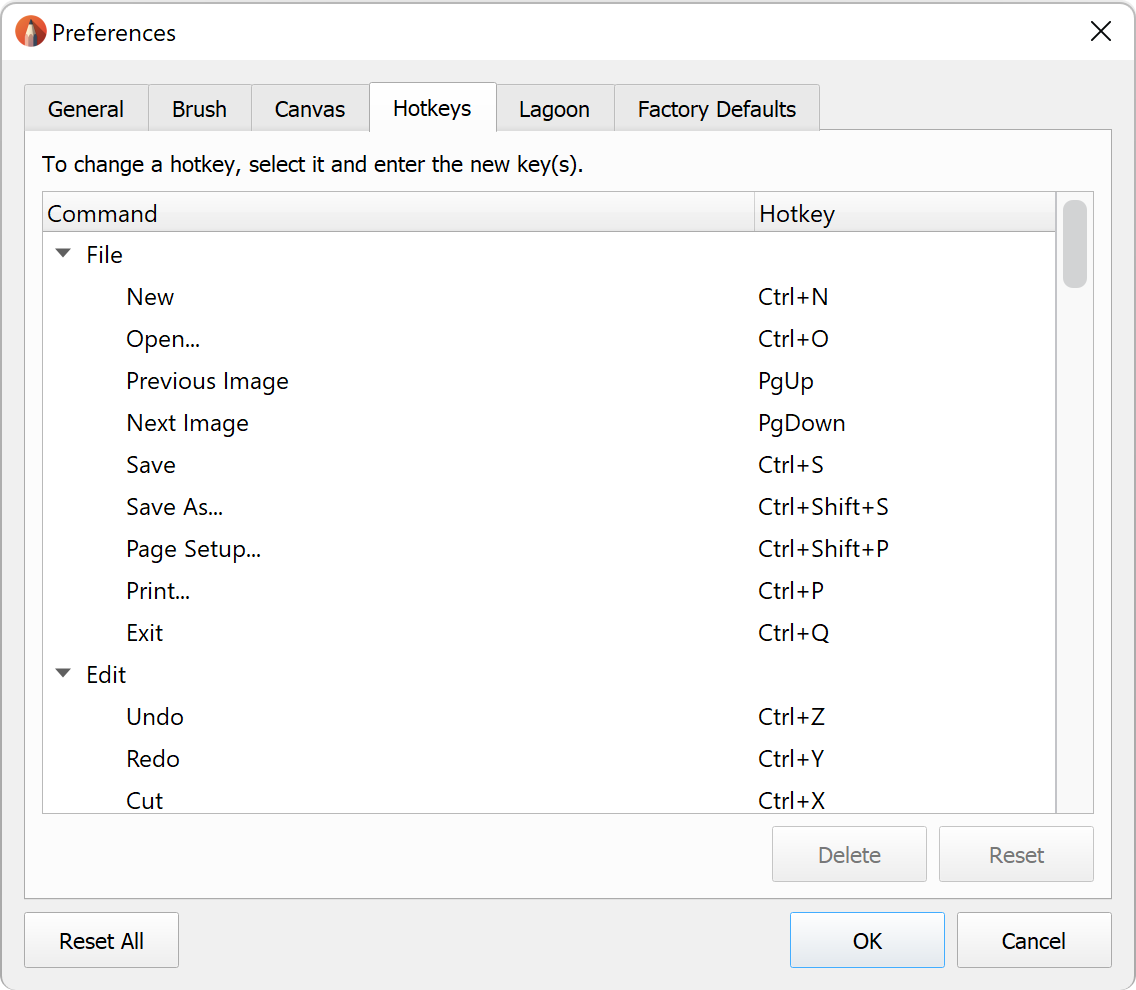Select the Undo command in the list
The width and height of the screenshot is (1136, 990).
pos(155,717)
